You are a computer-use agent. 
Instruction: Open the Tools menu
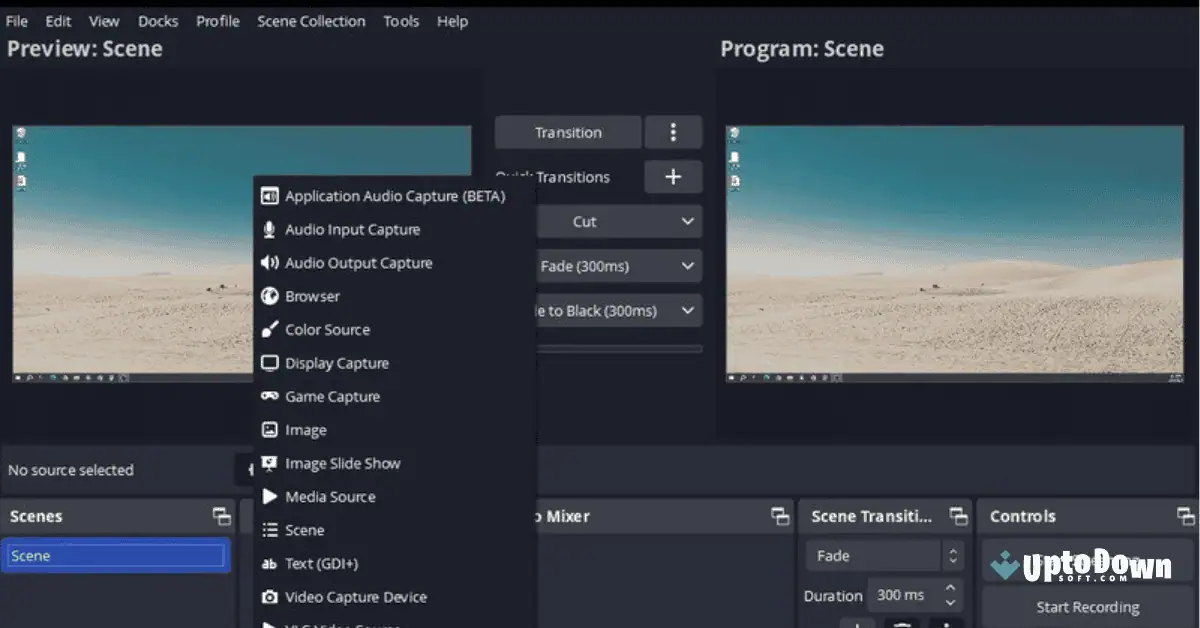click(x=401, y=21)
